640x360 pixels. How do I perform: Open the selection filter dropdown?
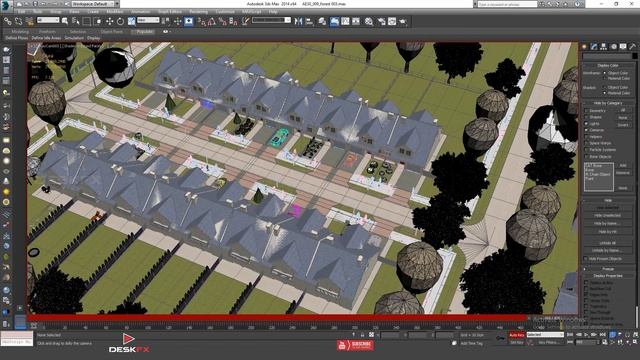coord(48,20)
